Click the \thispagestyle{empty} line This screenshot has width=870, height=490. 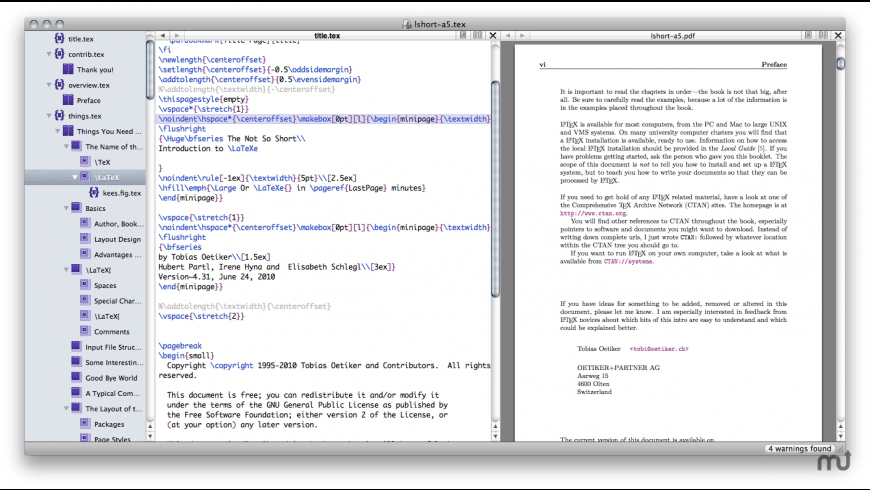[x=204, y=99]
